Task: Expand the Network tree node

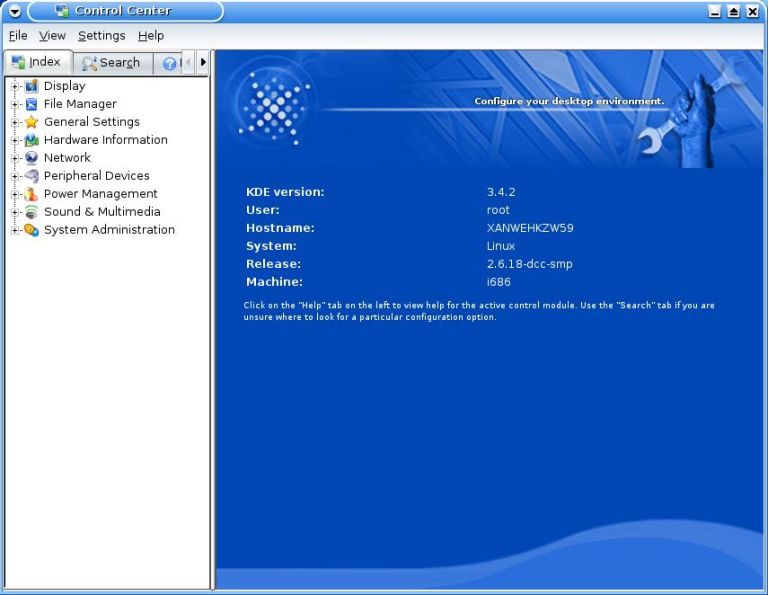Action: pyautogui.click(x=15, y=158)
